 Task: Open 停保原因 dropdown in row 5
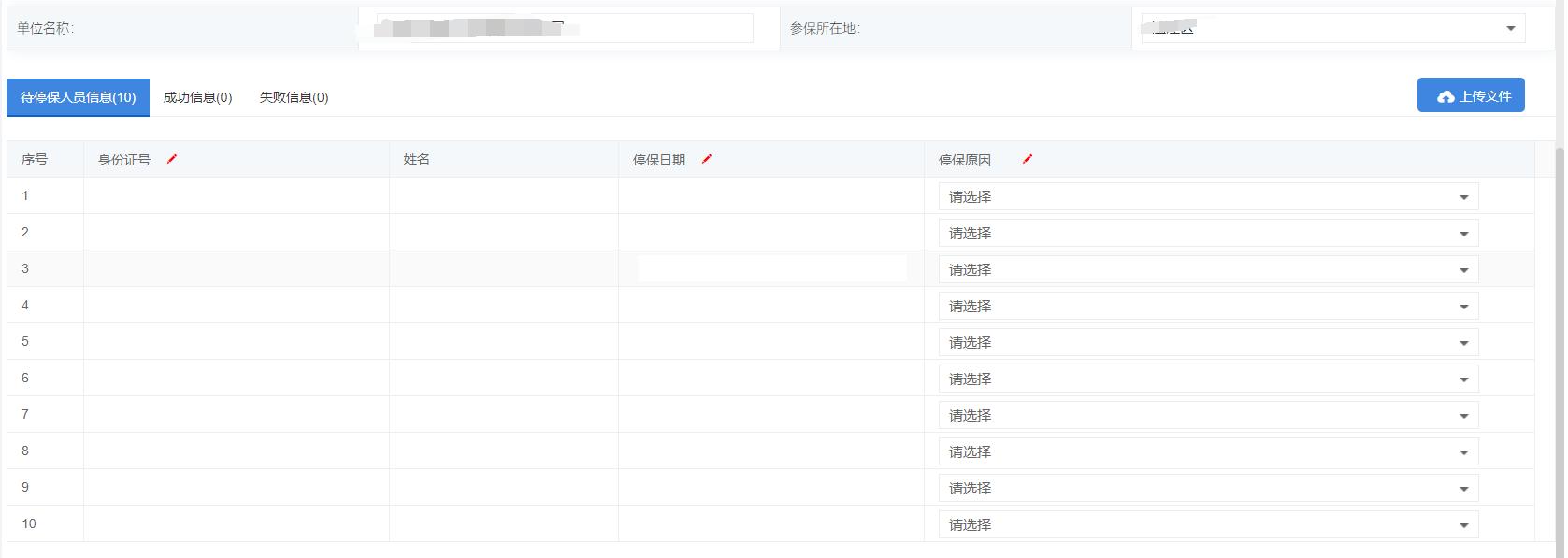[1208, 342]
